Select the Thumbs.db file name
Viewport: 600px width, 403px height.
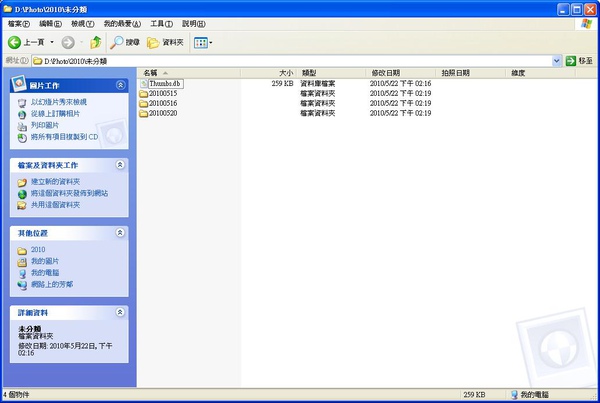pos(165,83)
